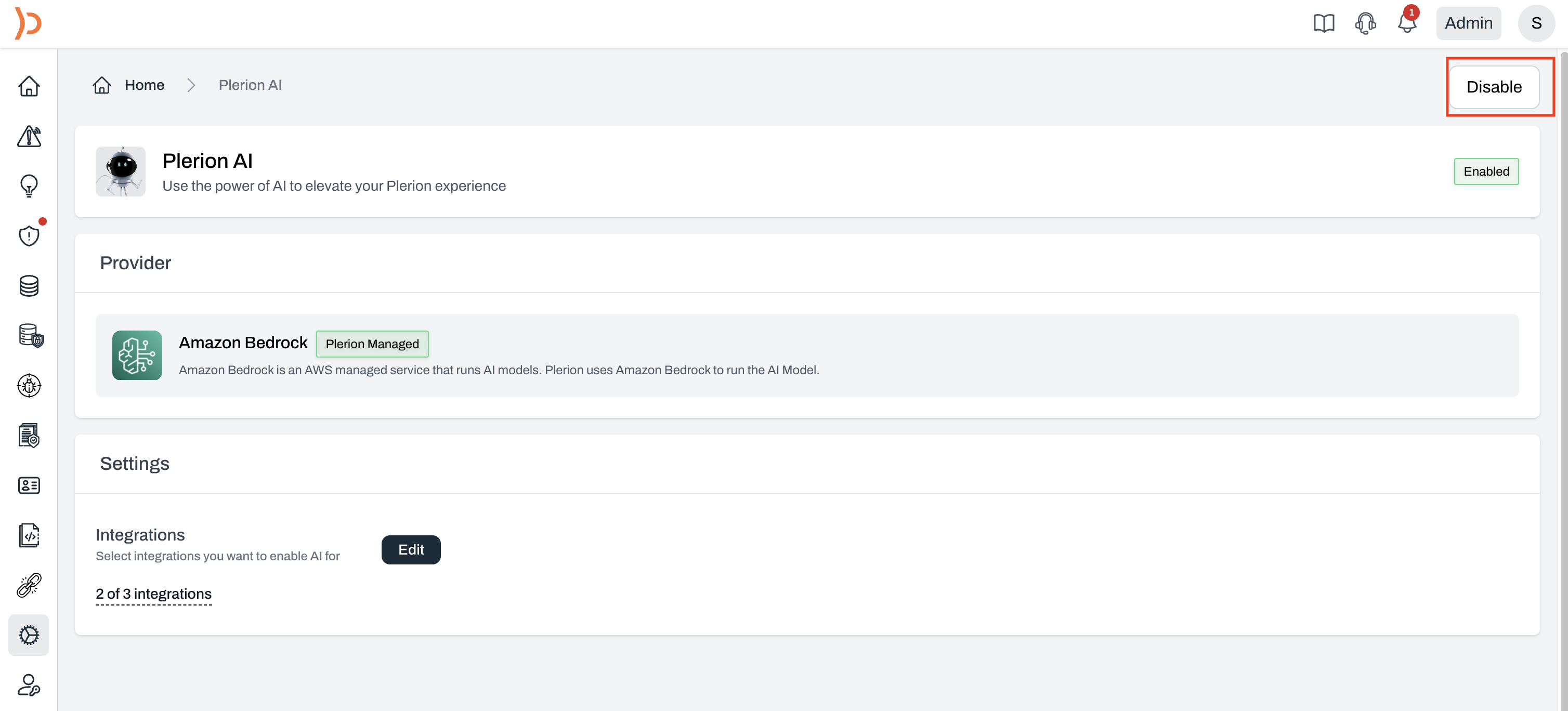Click the Integrations setting label
1568x711 pixels.
click(x=140, y=534)
